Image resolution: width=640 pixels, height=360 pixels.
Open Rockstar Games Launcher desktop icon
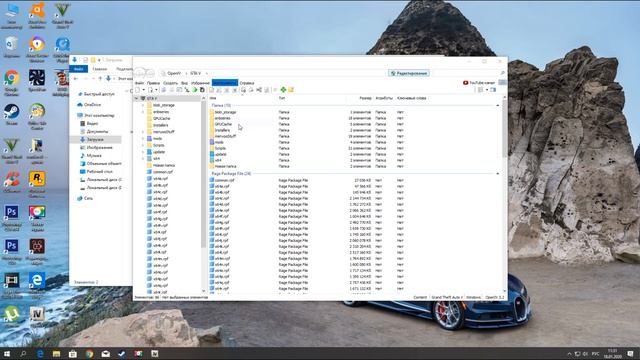[x=37, y=184]
